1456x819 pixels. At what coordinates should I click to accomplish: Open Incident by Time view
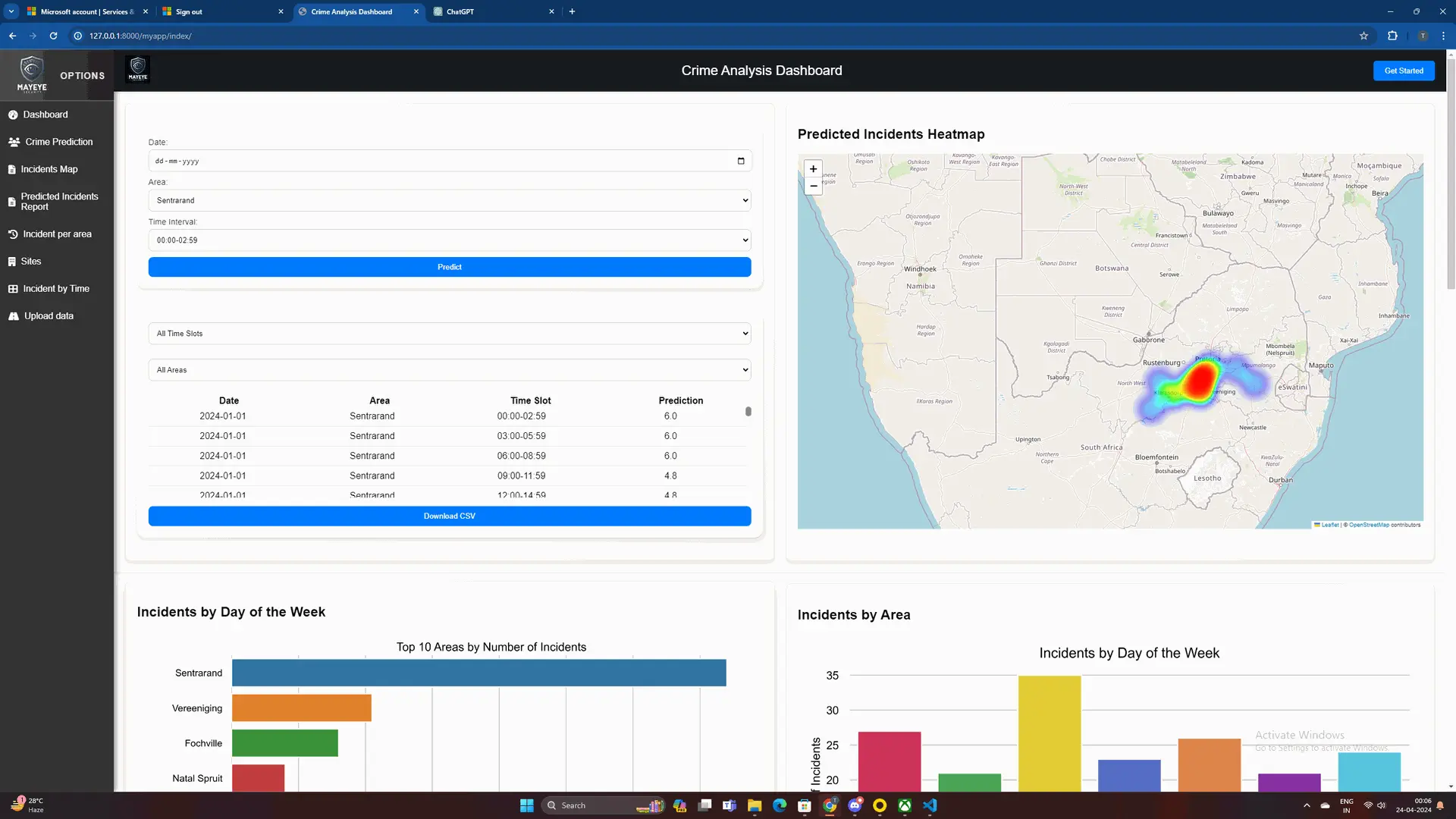[55, 288]
